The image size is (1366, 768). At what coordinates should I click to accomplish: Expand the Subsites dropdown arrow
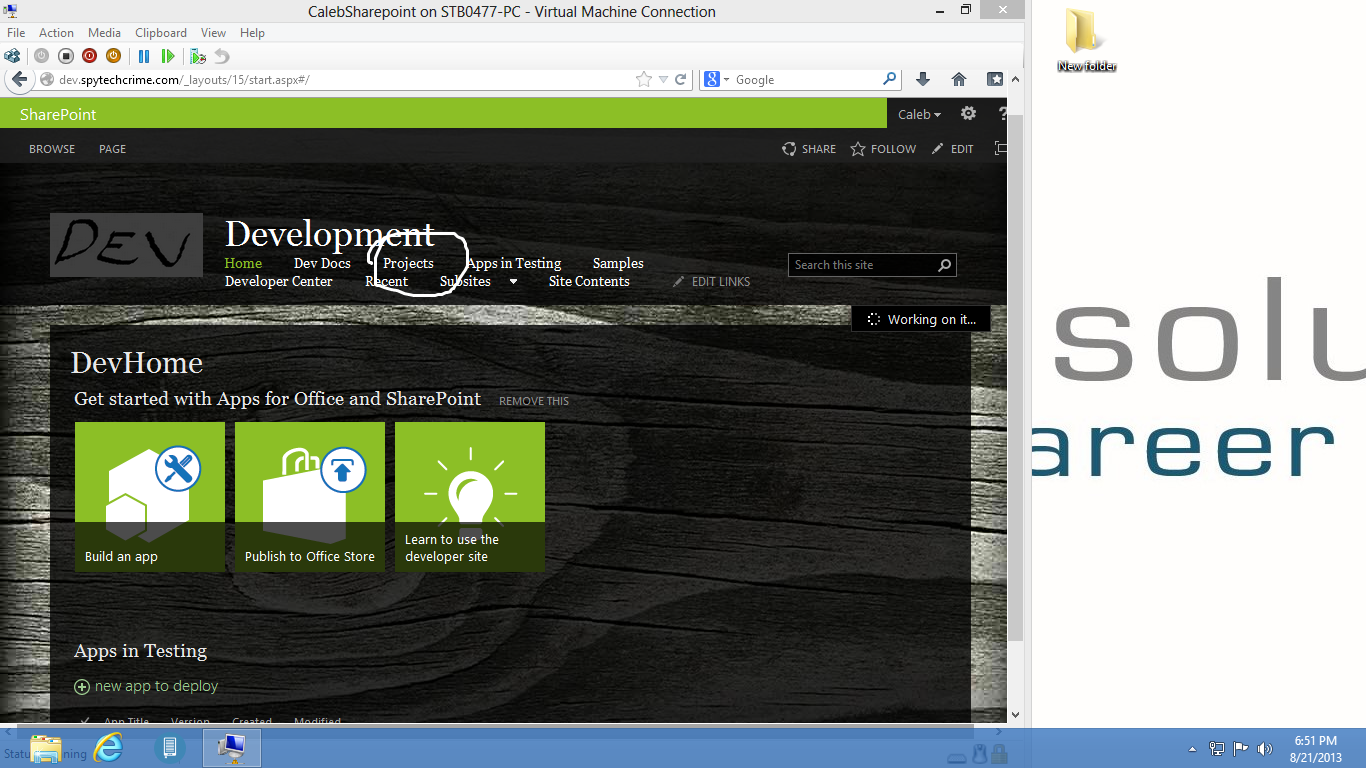coord(513,282)
